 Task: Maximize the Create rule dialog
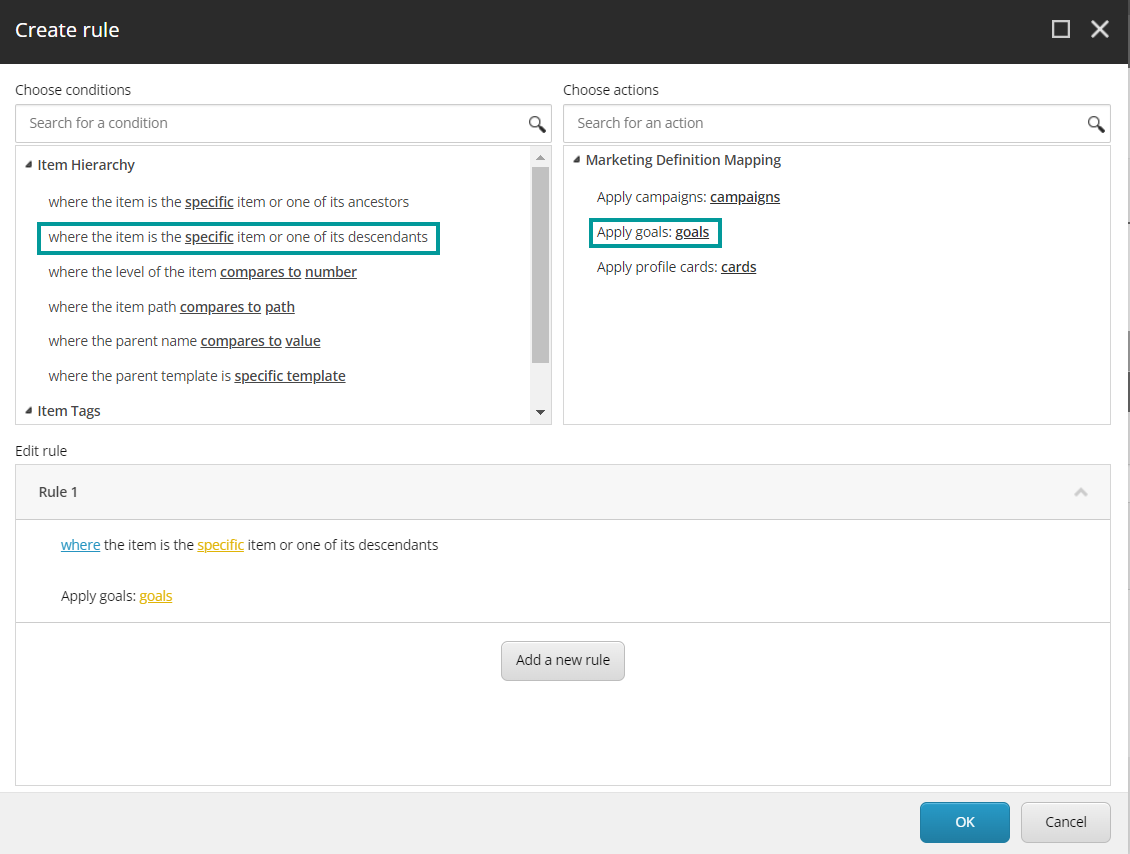coord(1061,30)
